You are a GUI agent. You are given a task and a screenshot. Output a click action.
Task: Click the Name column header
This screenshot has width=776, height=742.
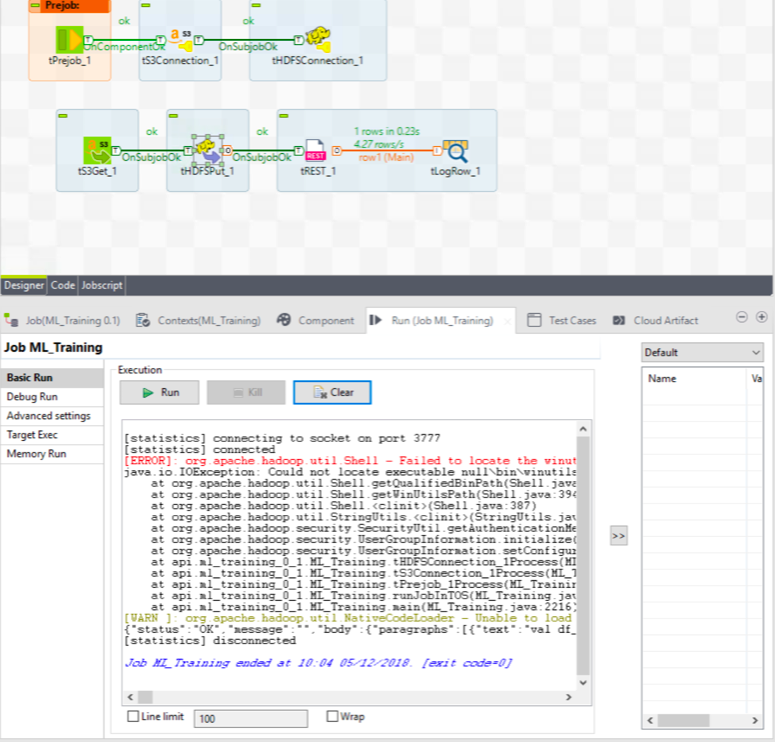(693, 379)
